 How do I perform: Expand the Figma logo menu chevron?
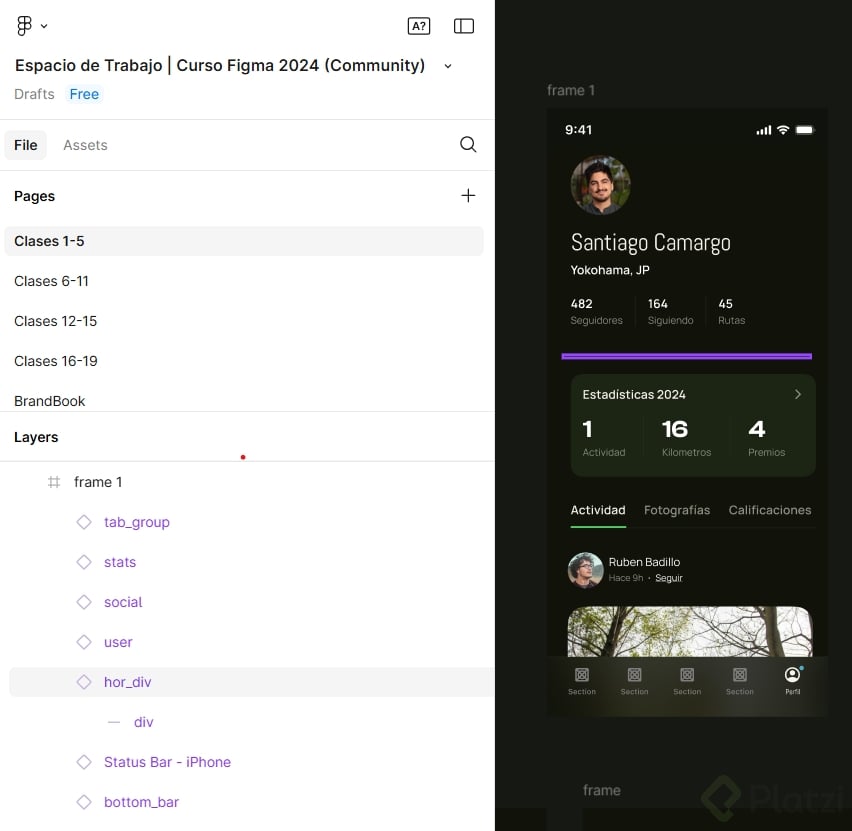coord(44,26)
